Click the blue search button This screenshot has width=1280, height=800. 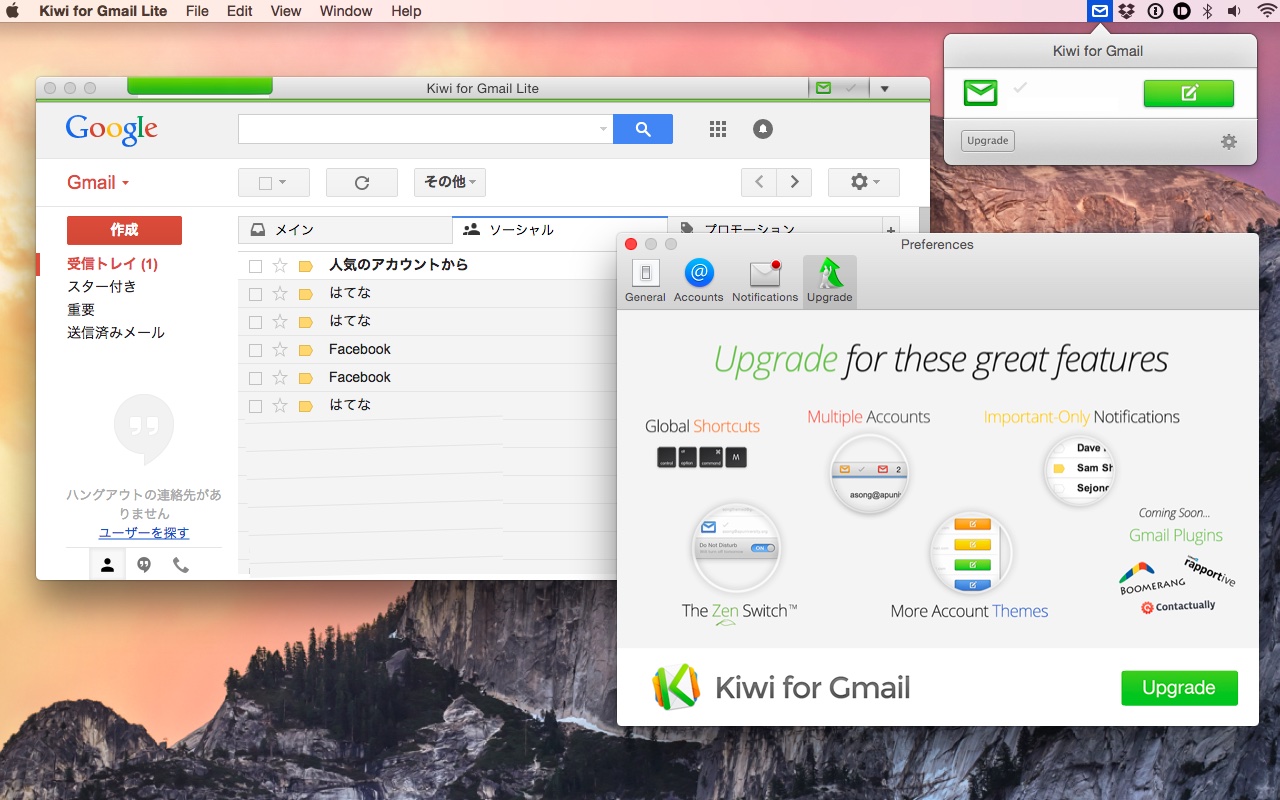(643, 129)
